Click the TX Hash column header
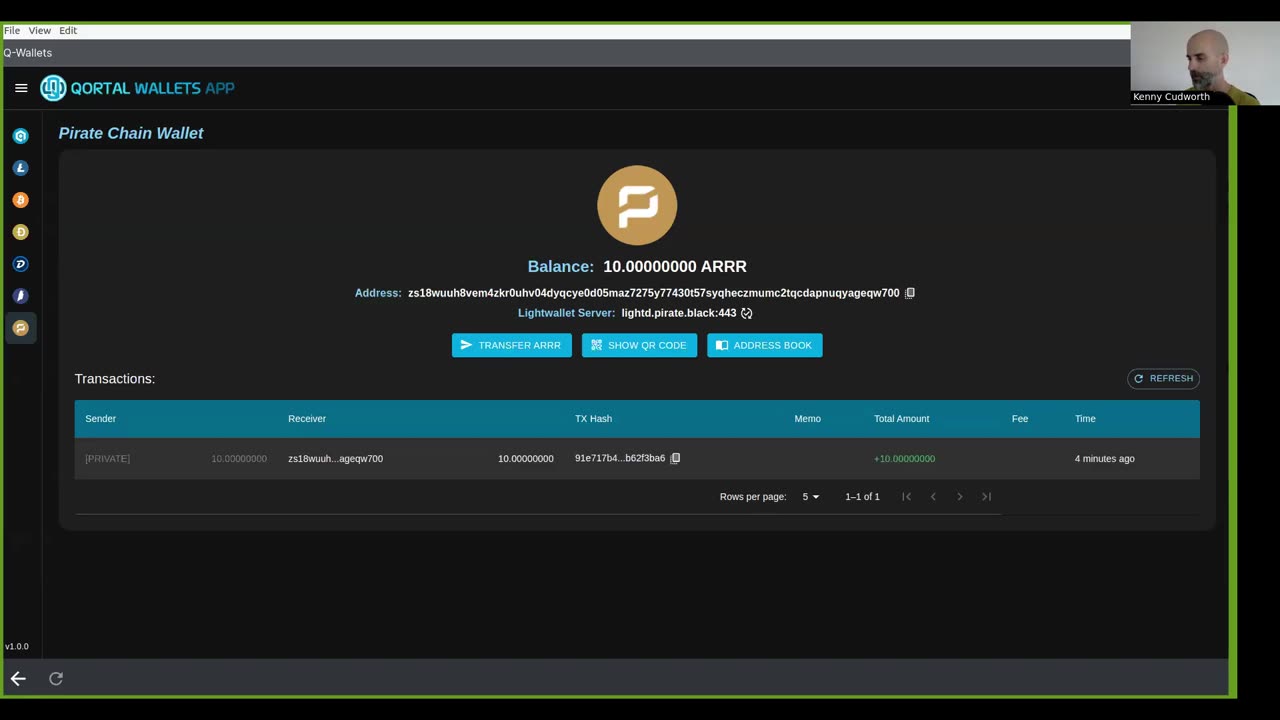The width and height of the screenshot is (1280, 720). coord(593,419)
